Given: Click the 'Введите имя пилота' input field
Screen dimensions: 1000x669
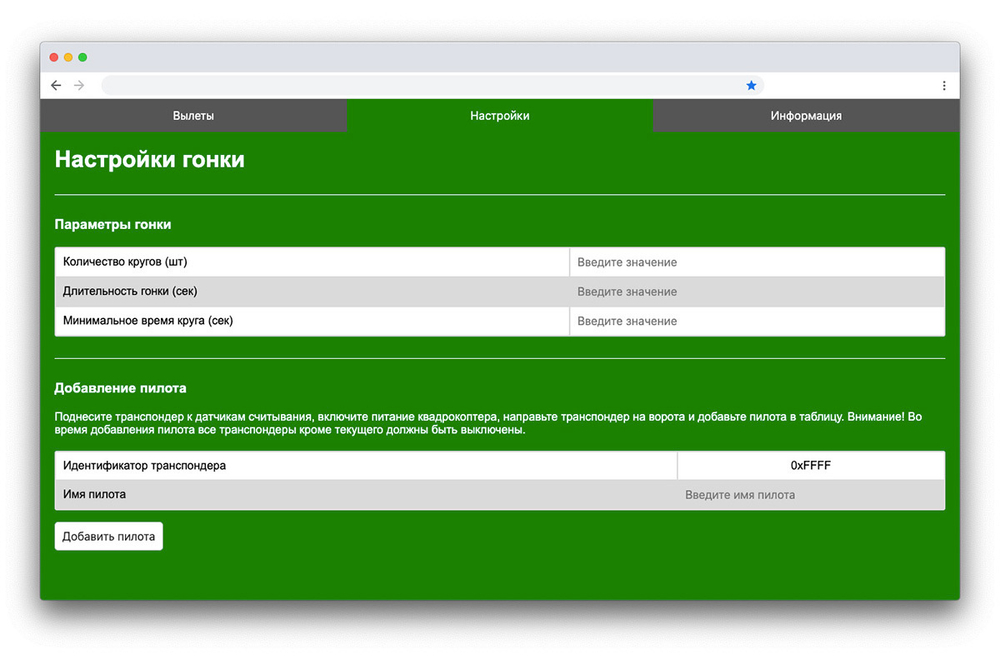Looking at the screenshot, I should pos(810,495).
